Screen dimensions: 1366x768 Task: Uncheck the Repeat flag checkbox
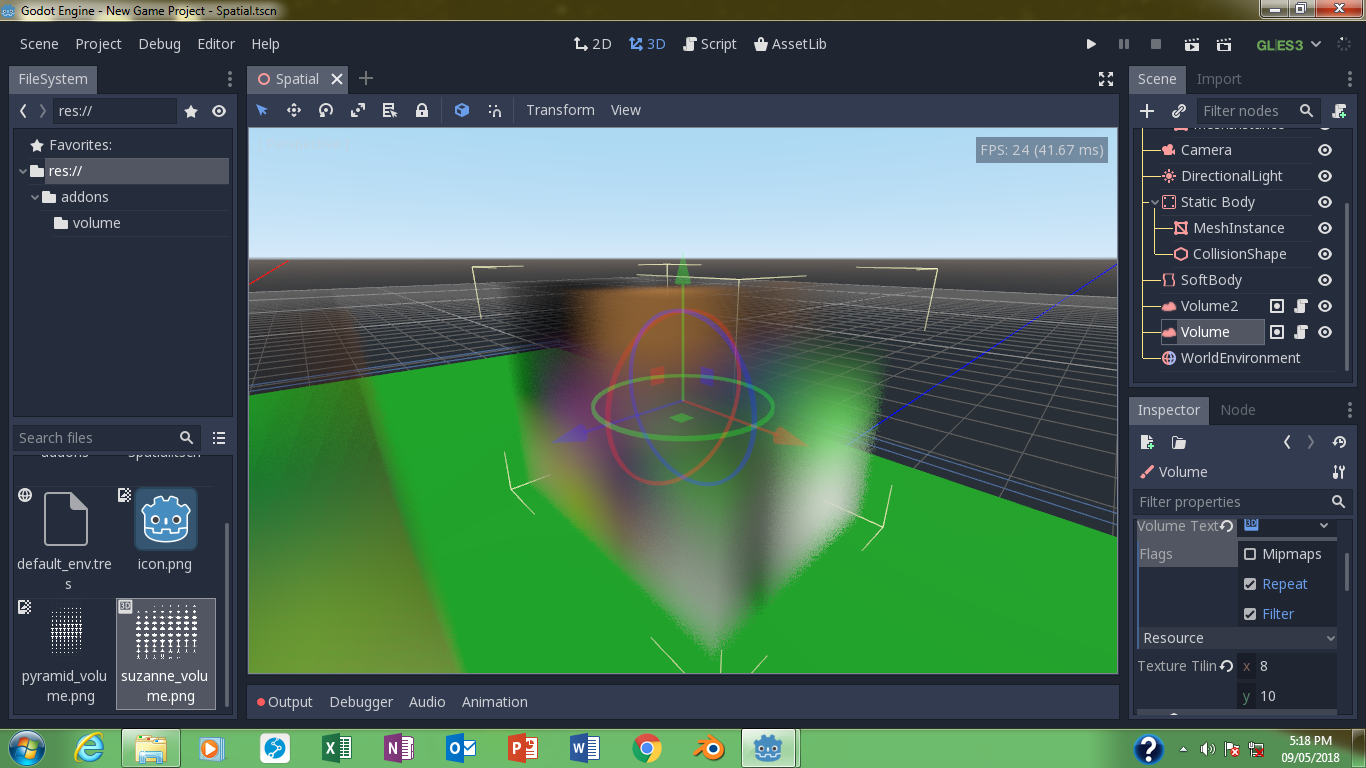click(x=1250, y=584)
